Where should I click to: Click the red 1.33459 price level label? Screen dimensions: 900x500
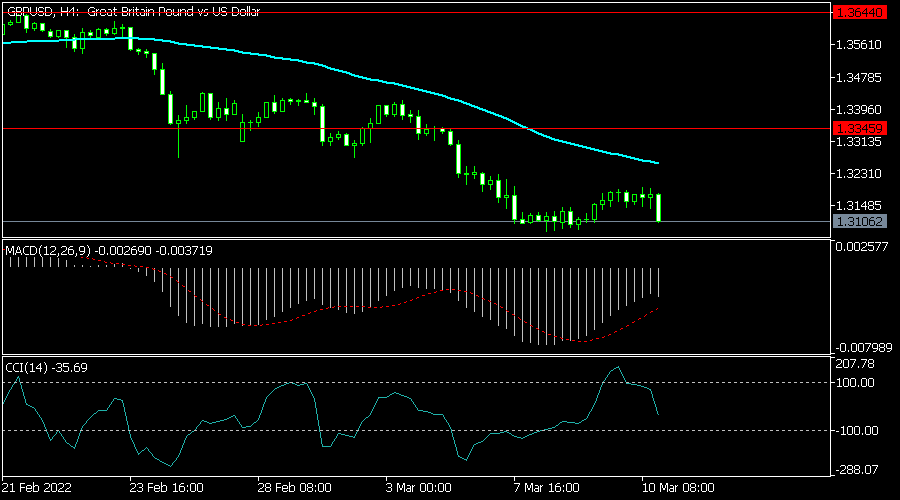click(x=859, y=128)
